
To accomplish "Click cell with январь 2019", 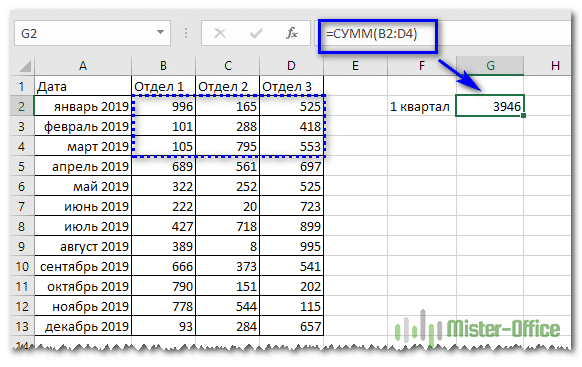I will coord(83,107).
